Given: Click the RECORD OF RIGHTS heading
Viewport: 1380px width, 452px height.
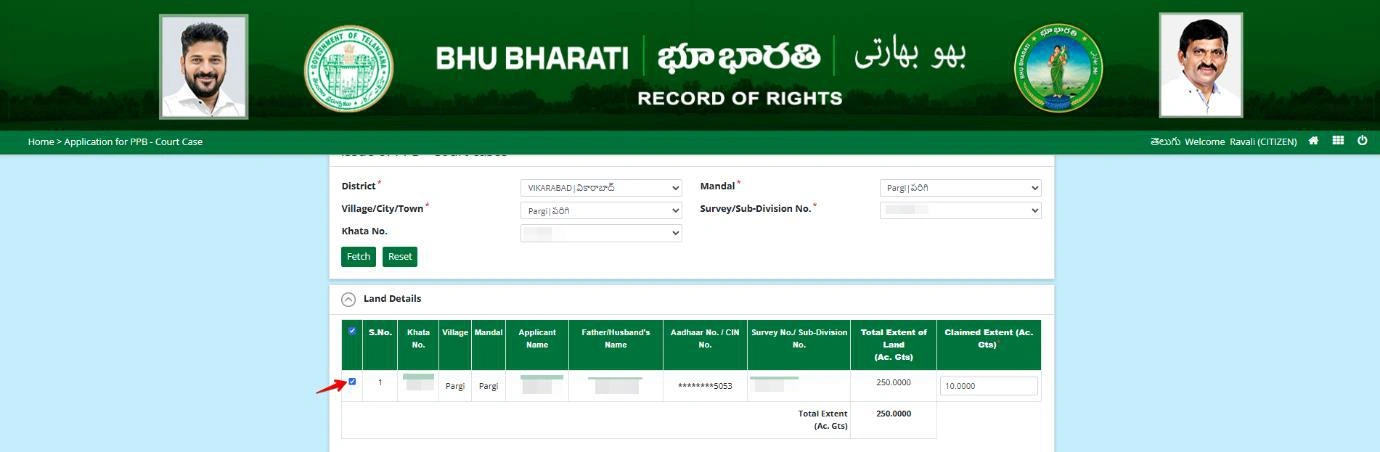Looking at the screenshot, I should pyautogui.click(x=740, y=98).
